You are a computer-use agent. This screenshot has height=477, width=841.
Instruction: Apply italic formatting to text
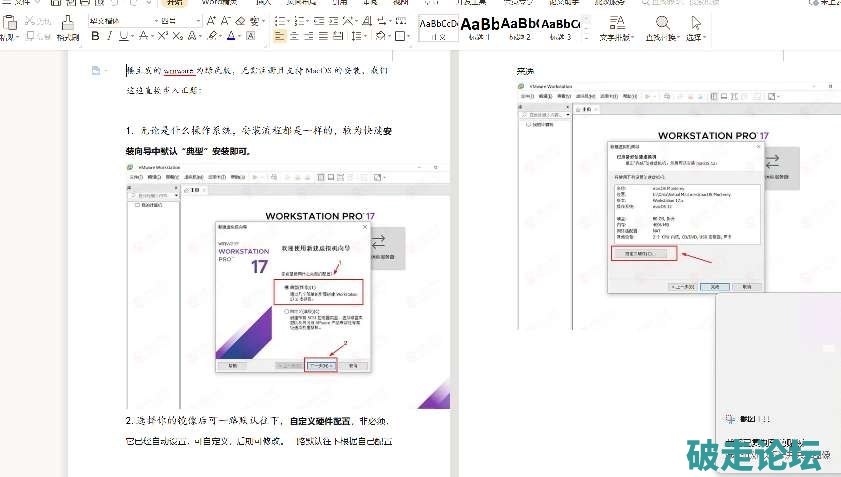109,36
